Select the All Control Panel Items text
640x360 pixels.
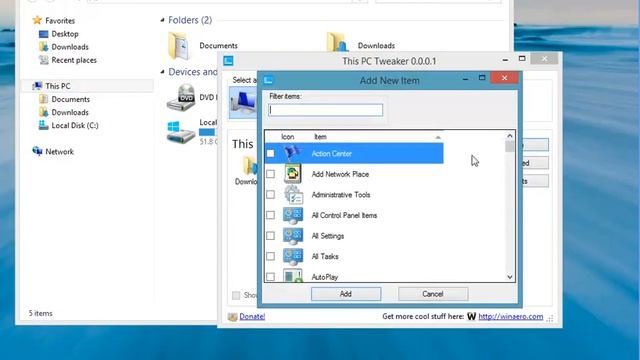click(x=344, y=215)
